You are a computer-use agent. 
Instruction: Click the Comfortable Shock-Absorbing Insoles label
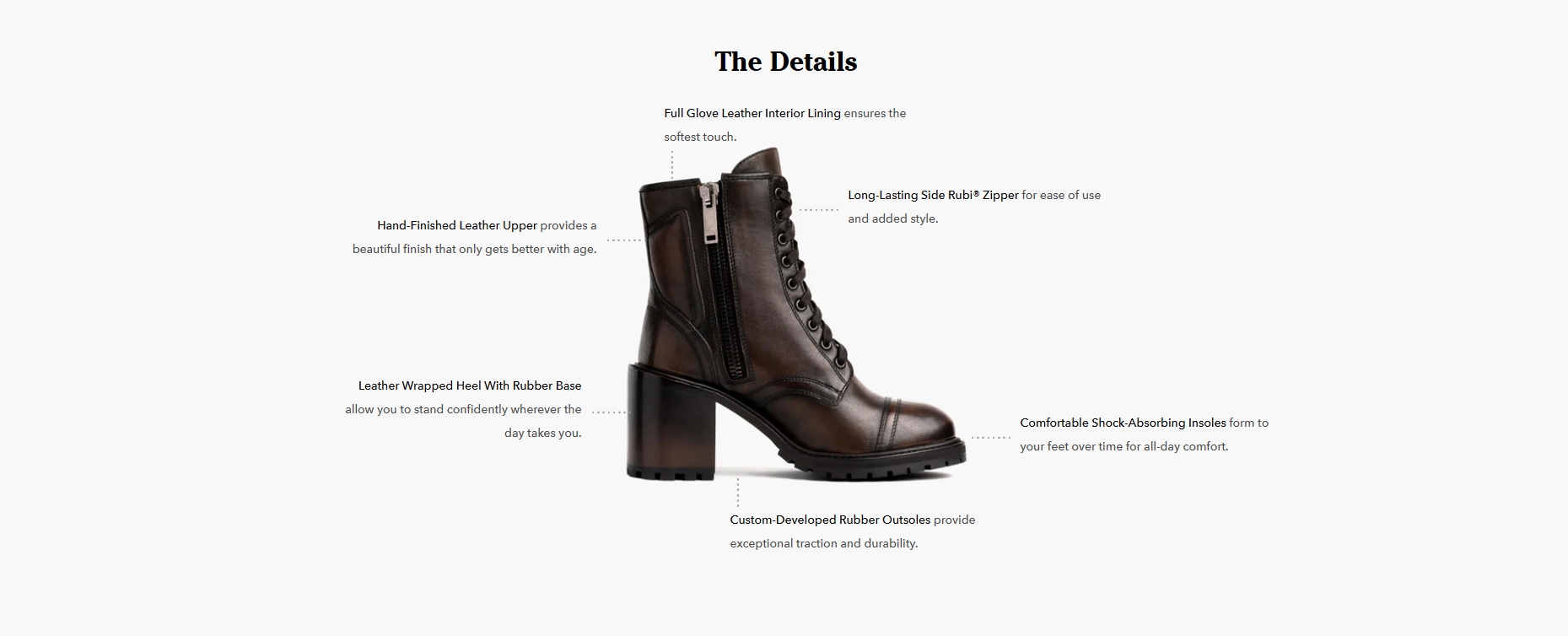click(1123, 423)
